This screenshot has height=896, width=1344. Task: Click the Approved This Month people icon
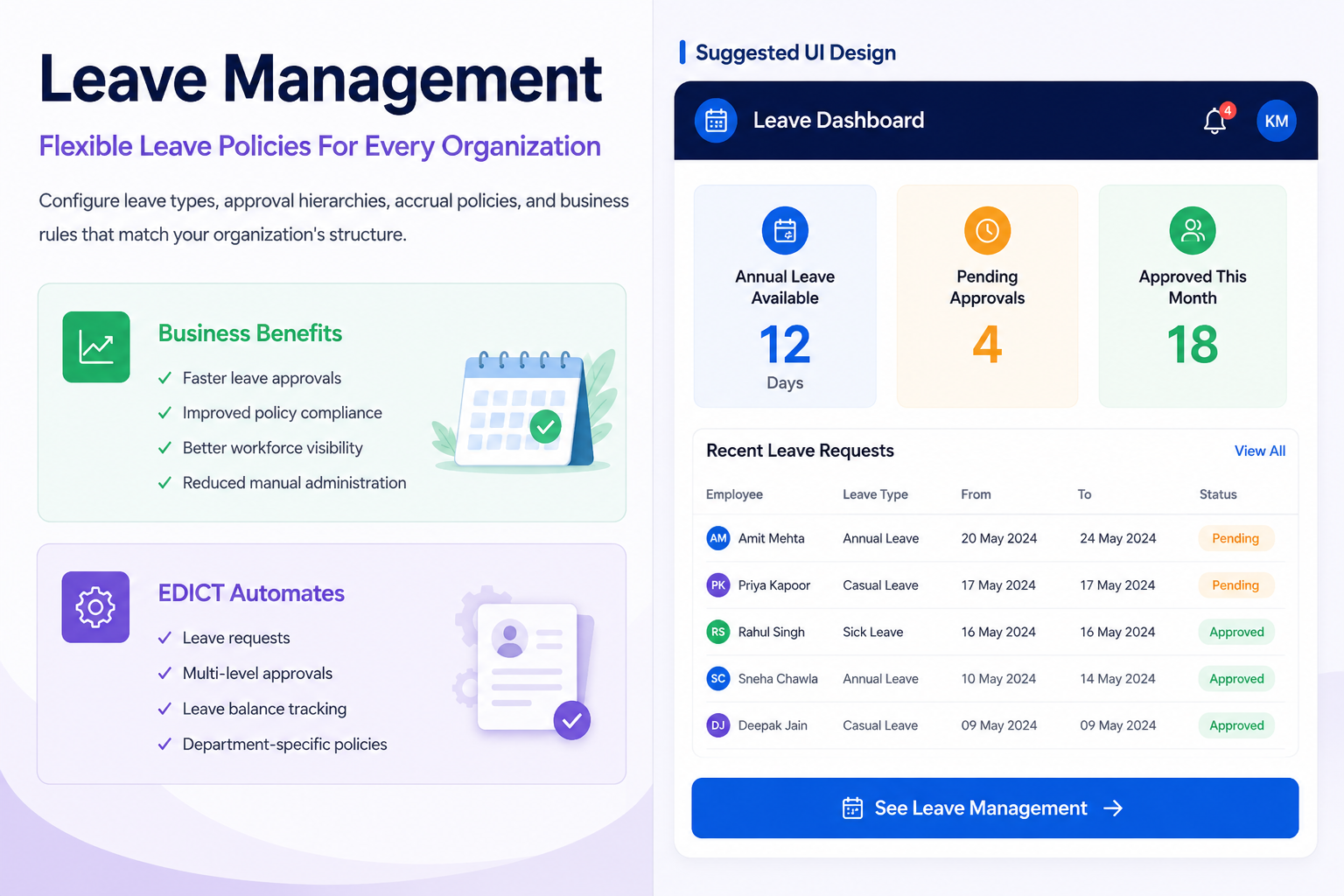coord(1193,230)
